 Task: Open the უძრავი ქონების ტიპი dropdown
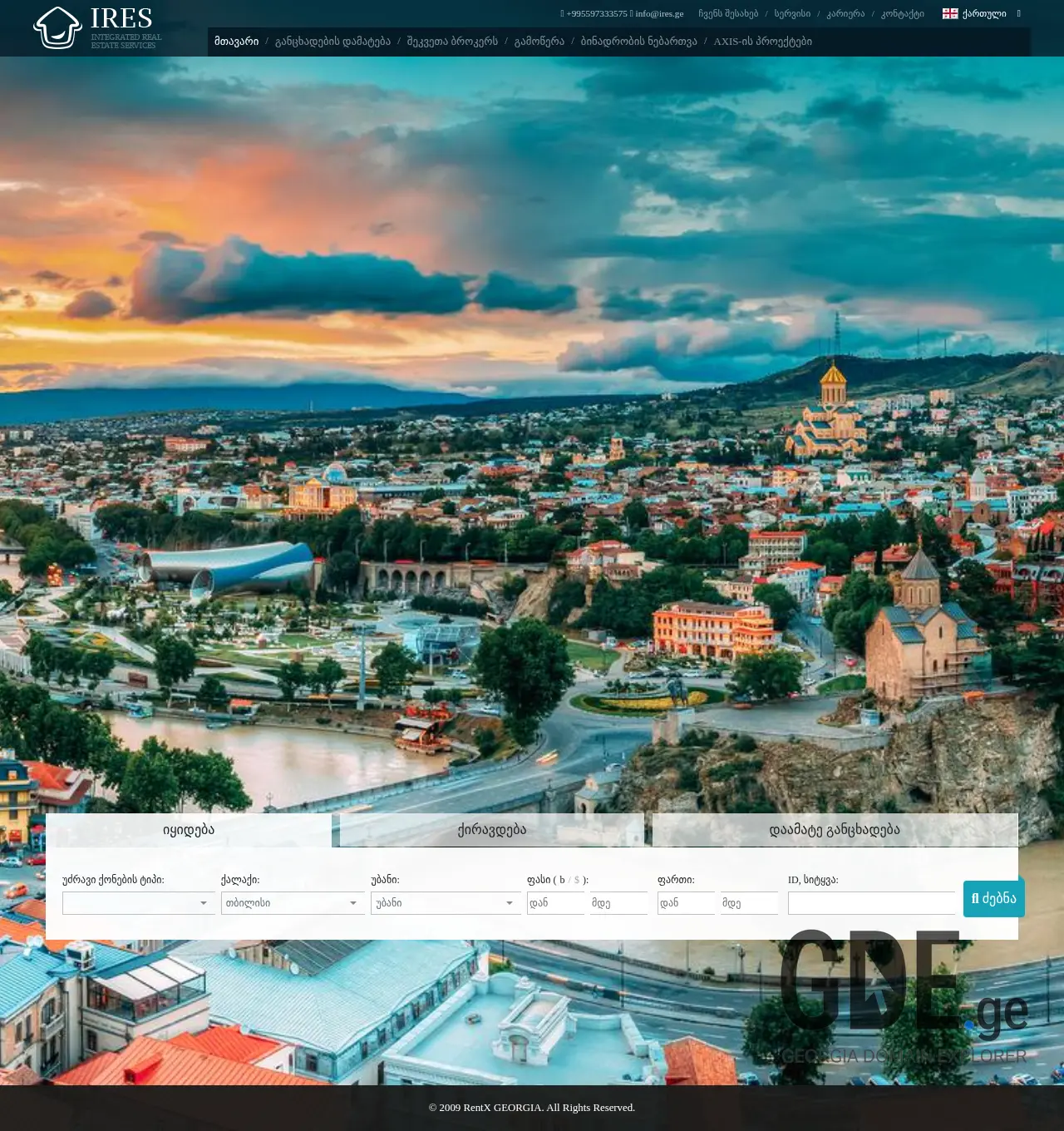coord(138,902)
